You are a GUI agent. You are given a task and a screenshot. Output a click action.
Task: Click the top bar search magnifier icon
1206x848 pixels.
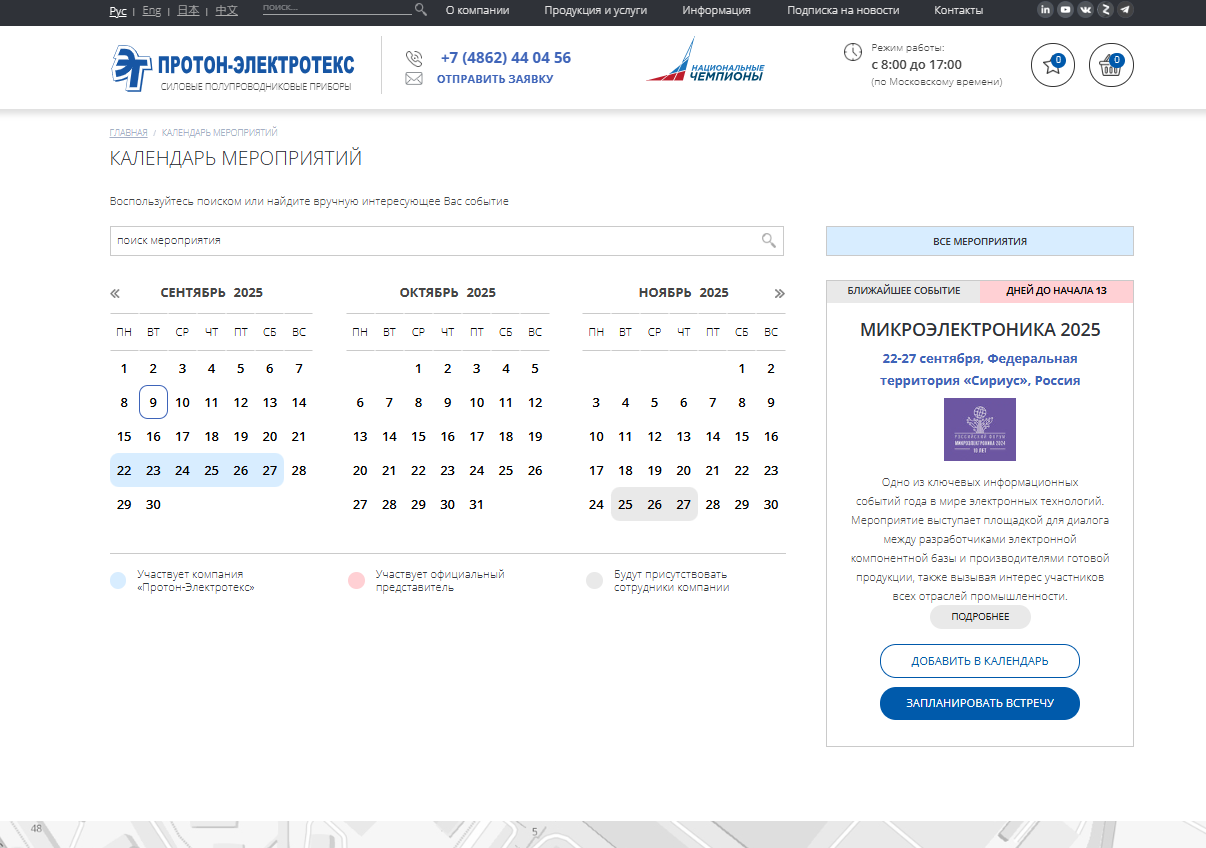coord(421,10)
